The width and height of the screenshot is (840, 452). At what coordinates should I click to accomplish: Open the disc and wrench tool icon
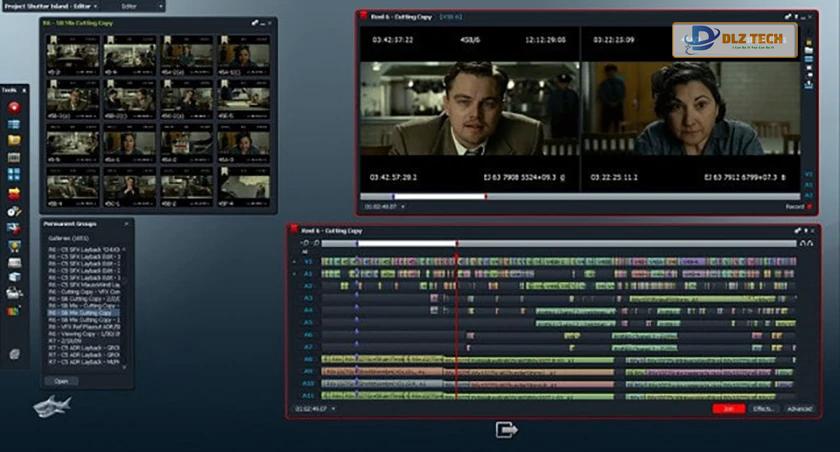pyautogui.click(x=14, y=211)
